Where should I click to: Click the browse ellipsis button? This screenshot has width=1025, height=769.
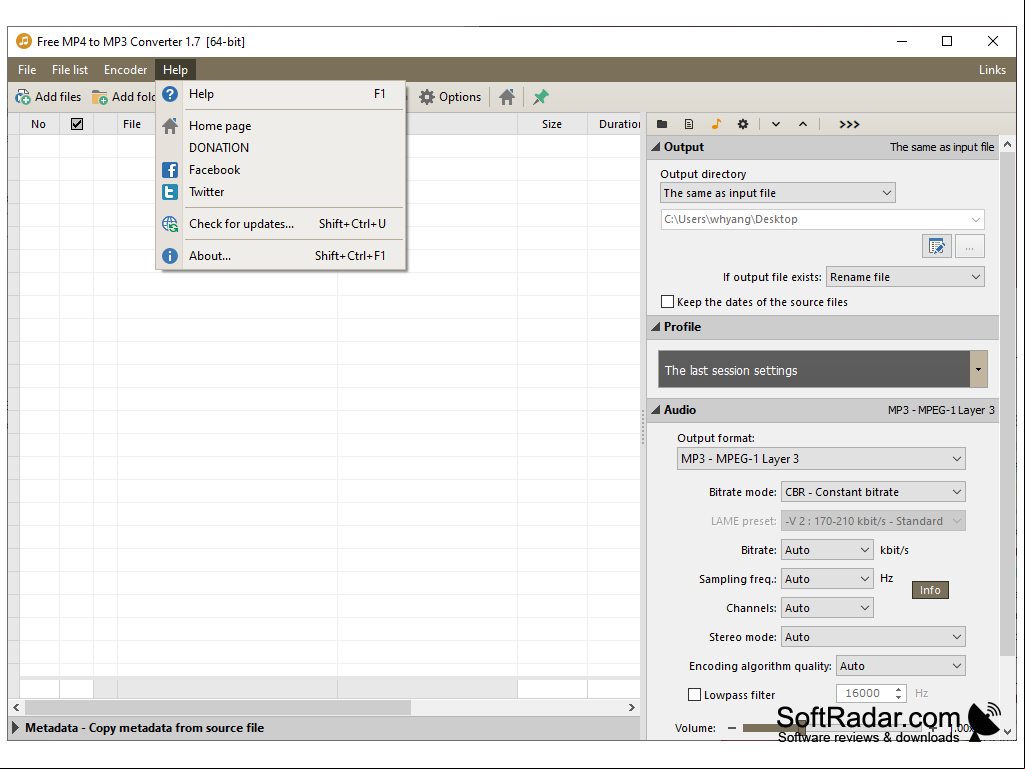969,247
